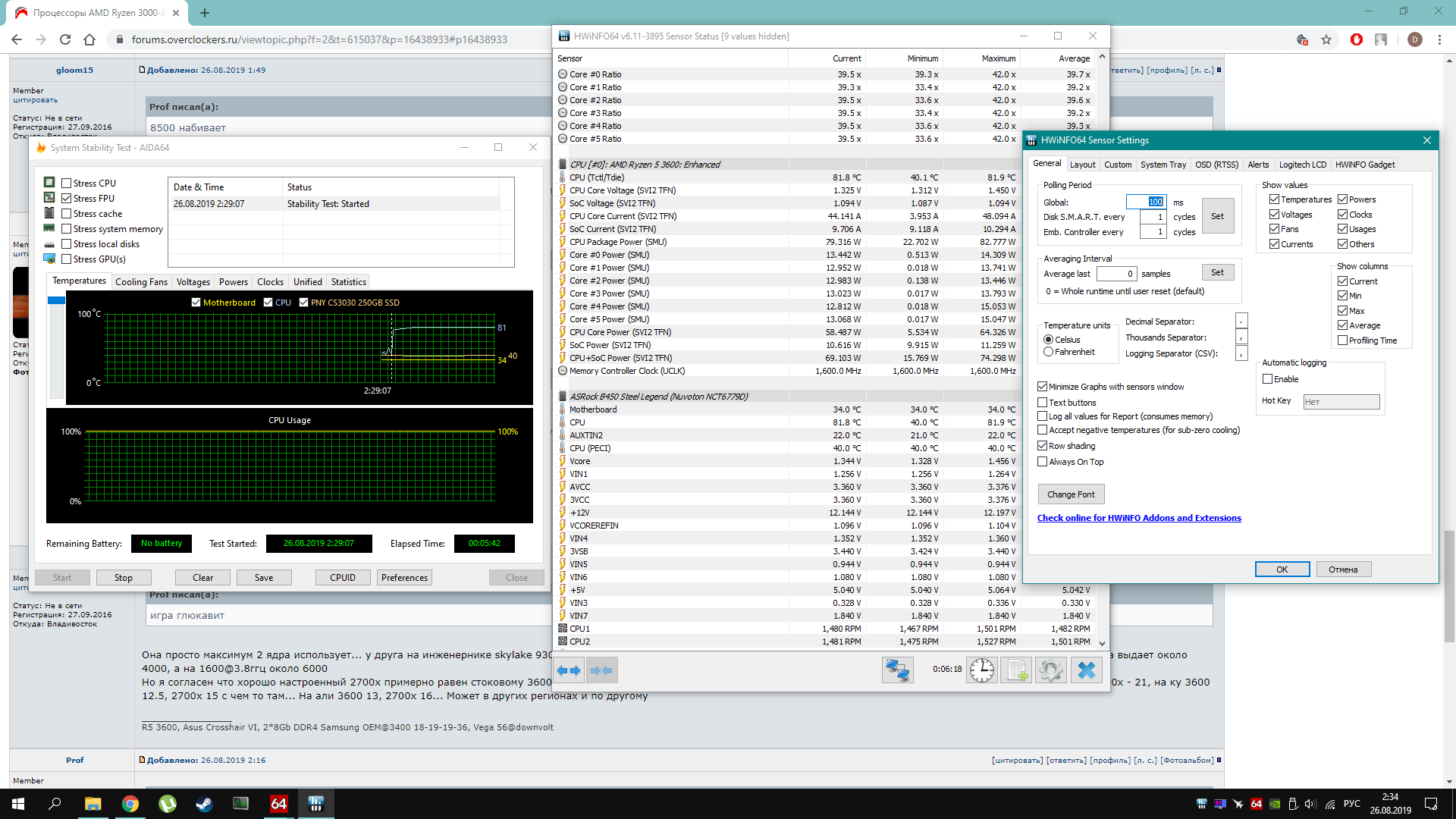Open AIDA64 from the Windows taskbar
The height and width of the screenshot is (819, 1456).
278,804
